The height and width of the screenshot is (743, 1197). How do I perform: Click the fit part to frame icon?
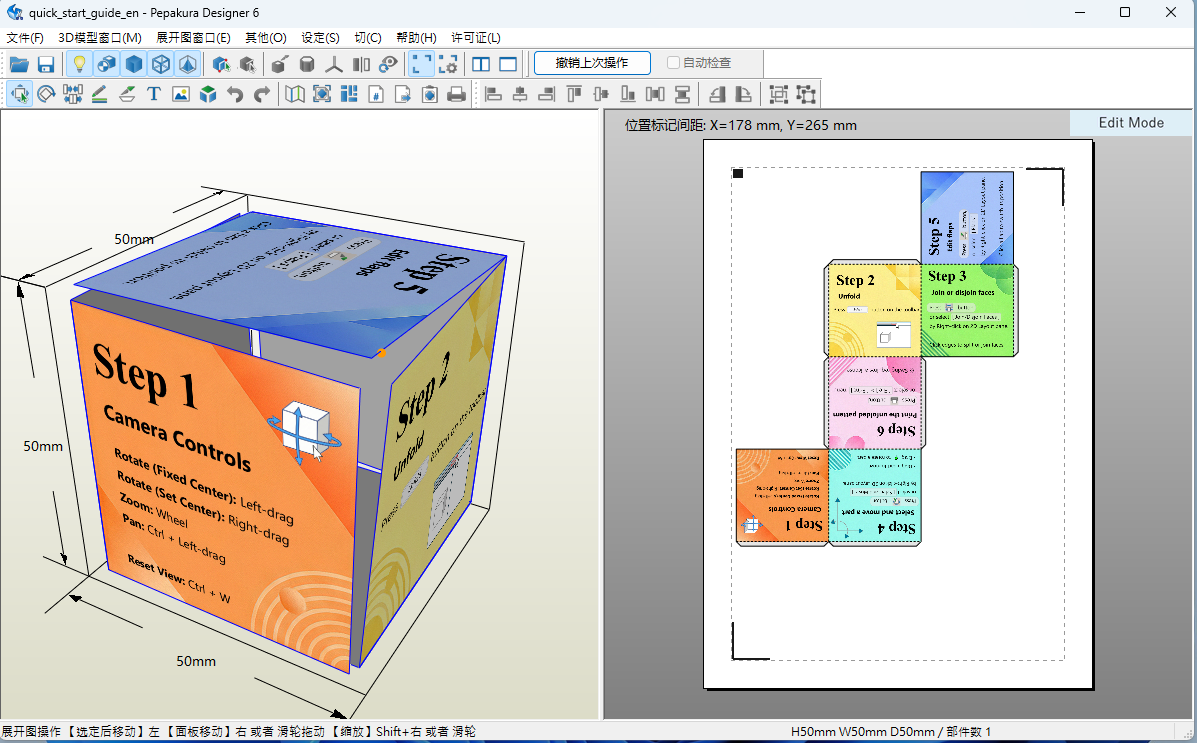322,94
